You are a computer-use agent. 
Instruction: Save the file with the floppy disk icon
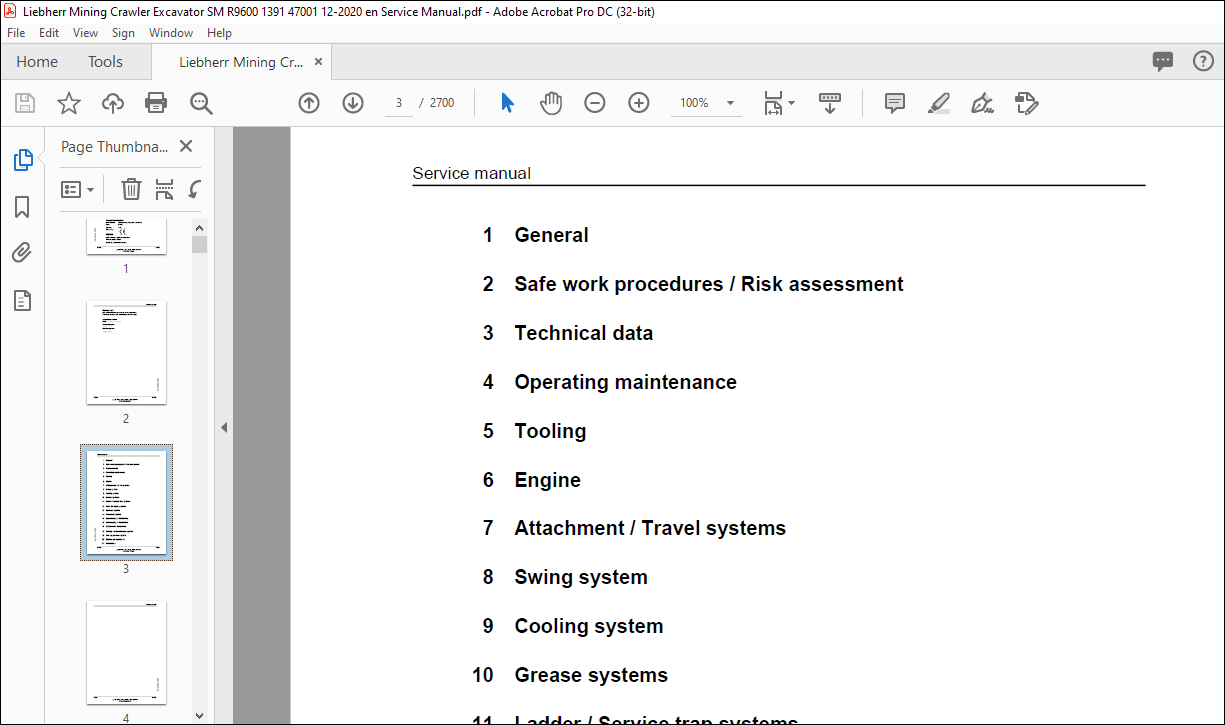point(25,103)
